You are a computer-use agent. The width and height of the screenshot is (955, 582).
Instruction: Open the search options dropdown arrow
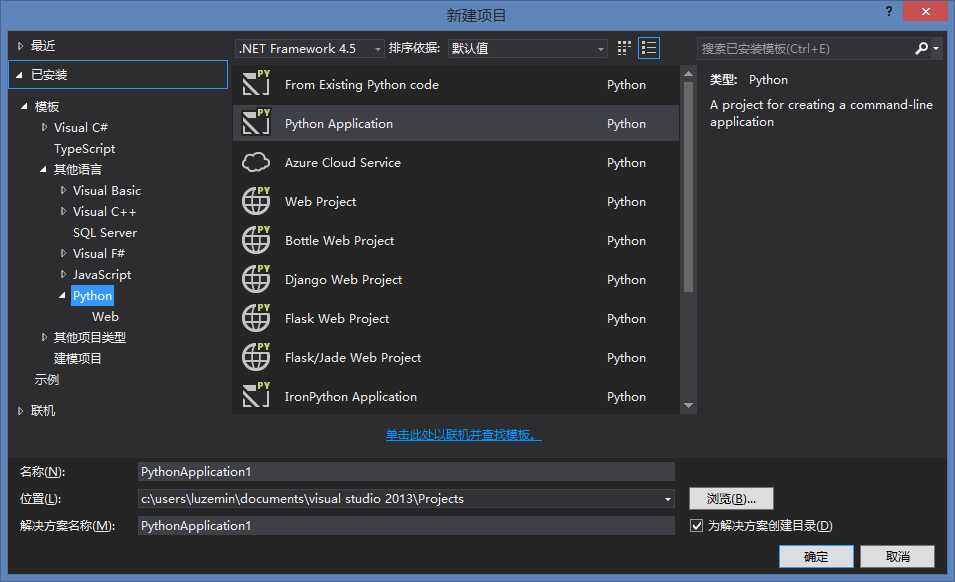tap(936, 48)
